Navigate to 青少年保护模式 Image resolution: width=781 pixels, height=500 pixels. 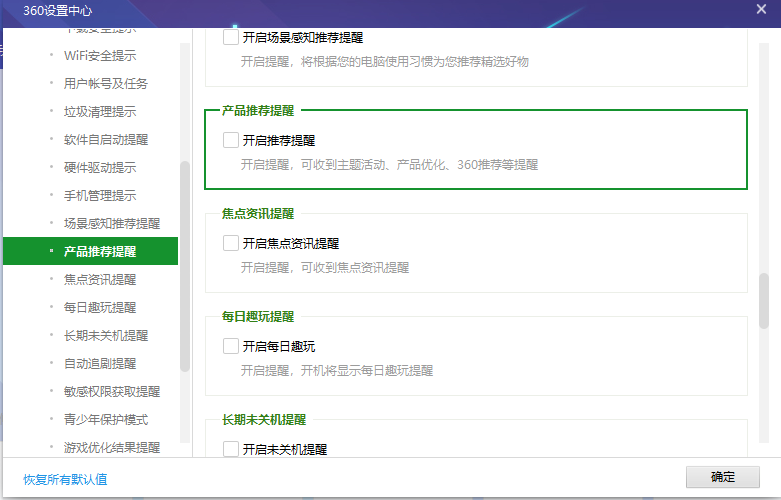pos(105,420)
